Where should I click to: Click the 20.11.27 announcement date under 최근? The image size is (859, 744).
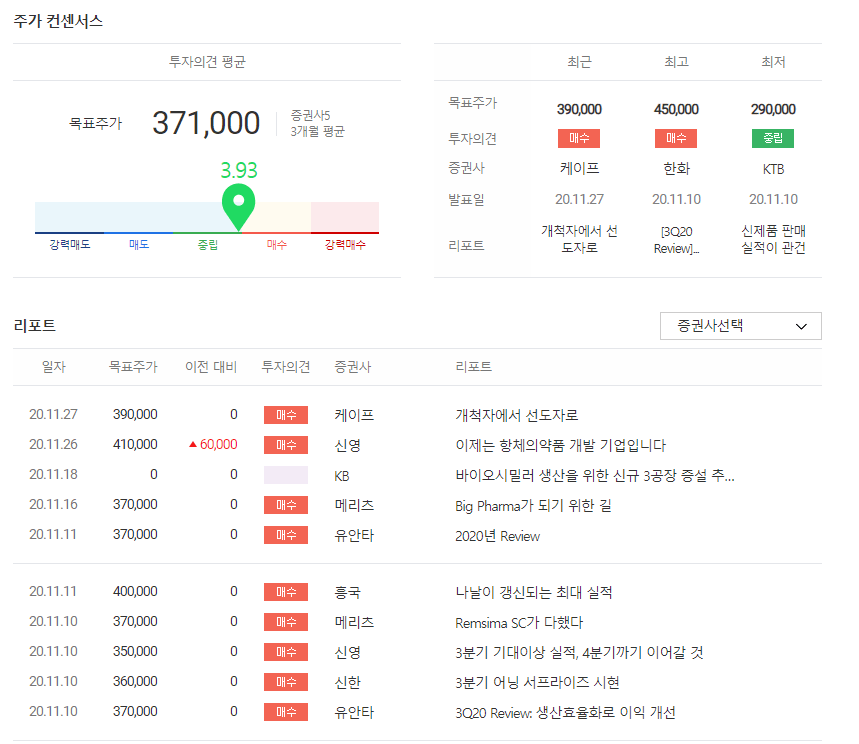[x=579, y=199]
